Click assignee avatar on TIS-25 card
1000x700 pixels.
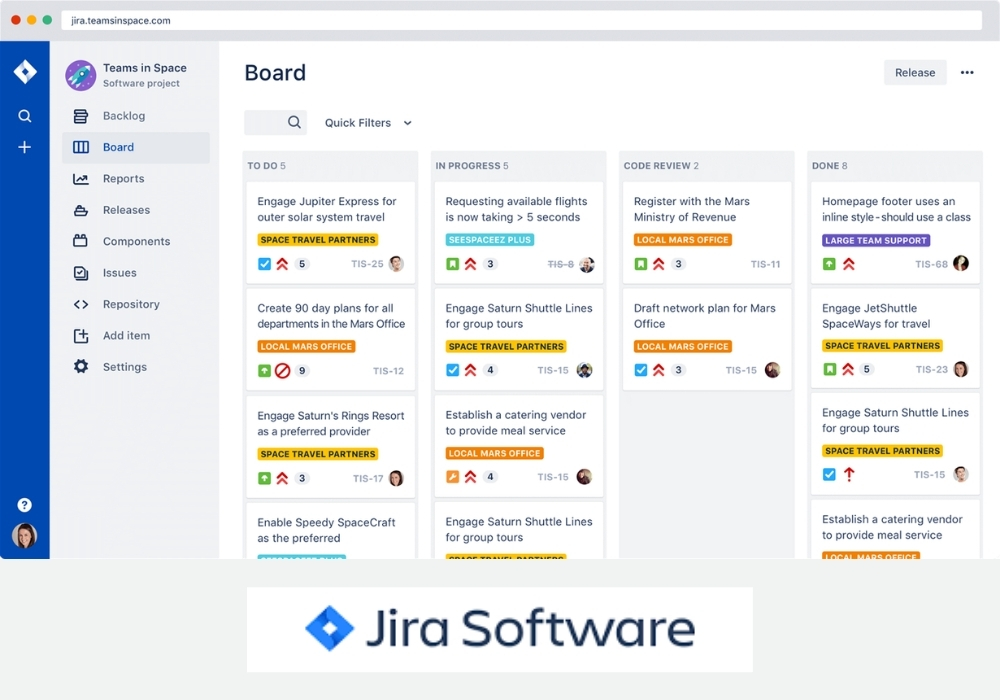click(397, 264)
